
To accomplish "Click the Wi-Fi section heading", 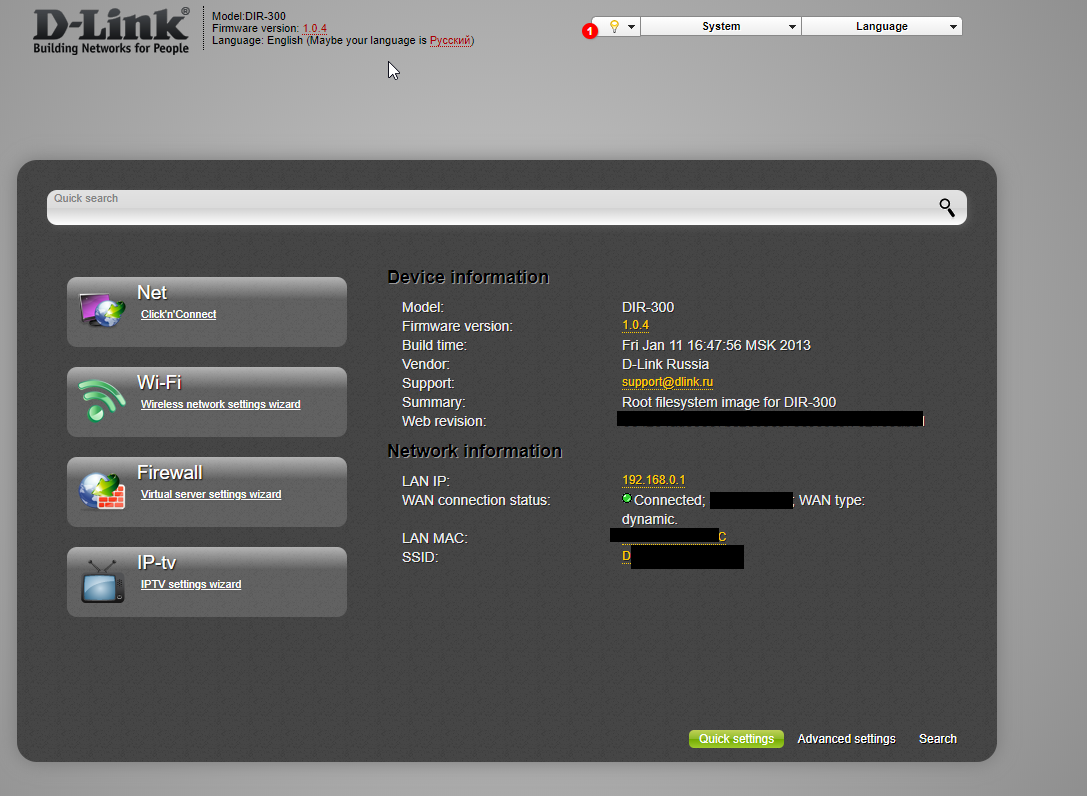I will coord(159,383).
